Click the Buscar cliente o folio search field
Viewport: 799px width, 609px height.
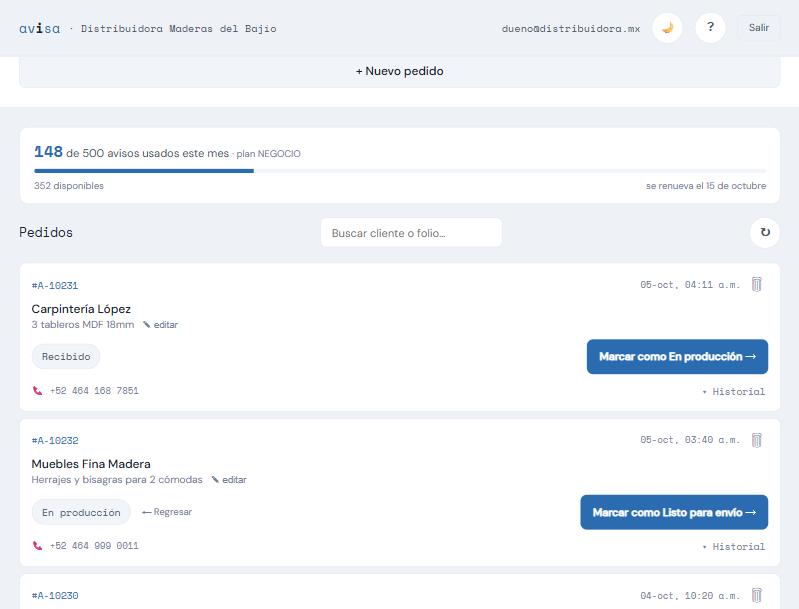click(411, 233)
